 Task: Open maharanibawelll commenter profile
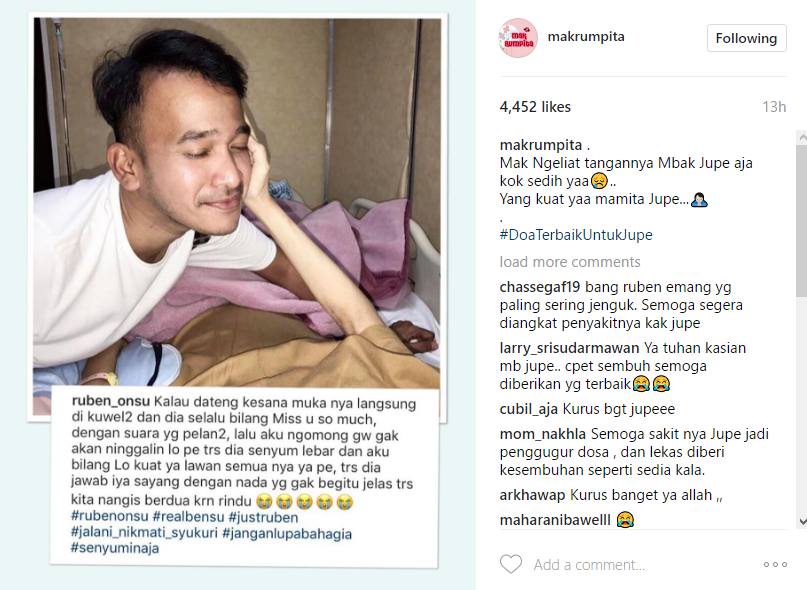pos(555,520)
